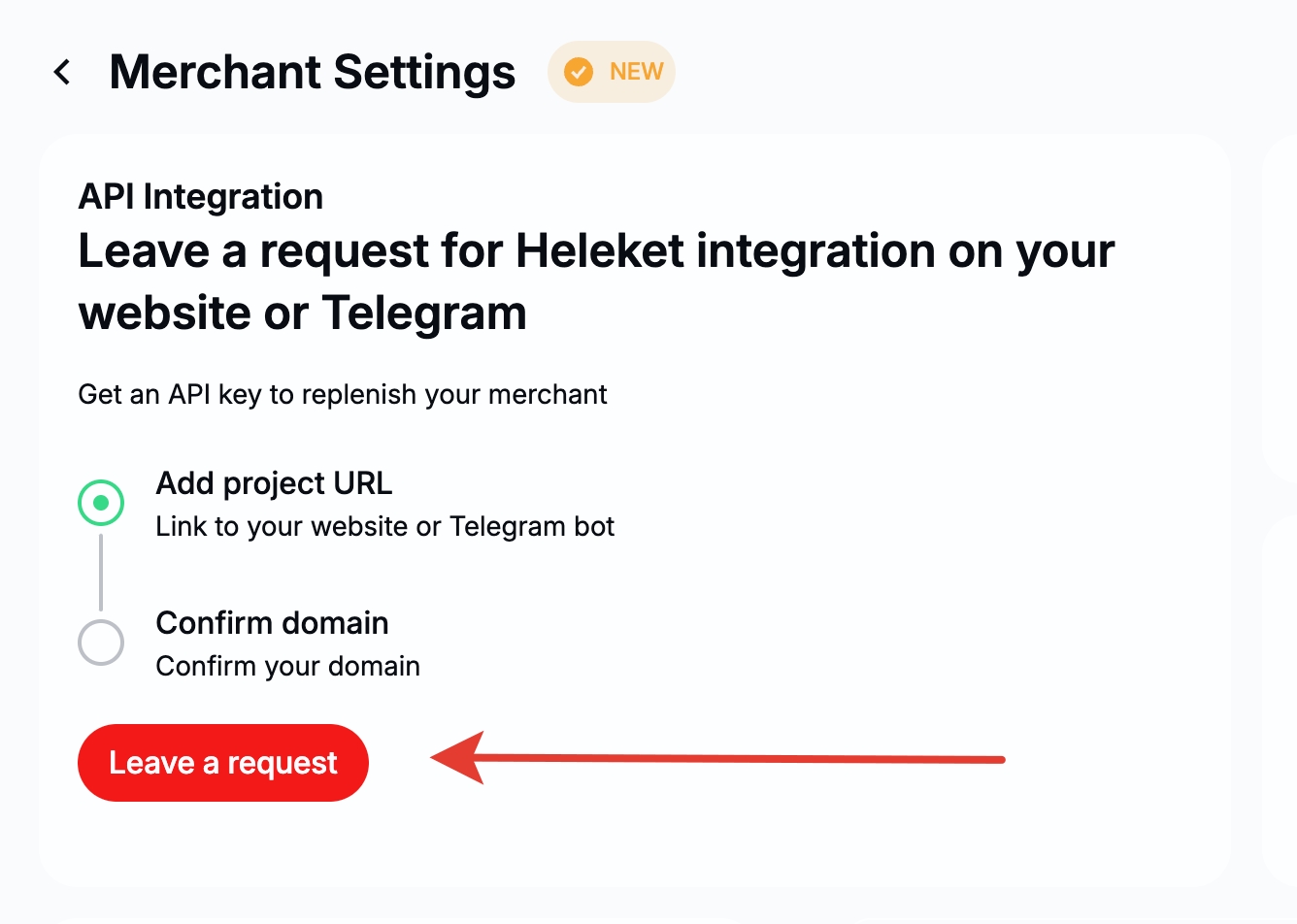
Task: Click the API Integration section label
Action: coord(200,197)
